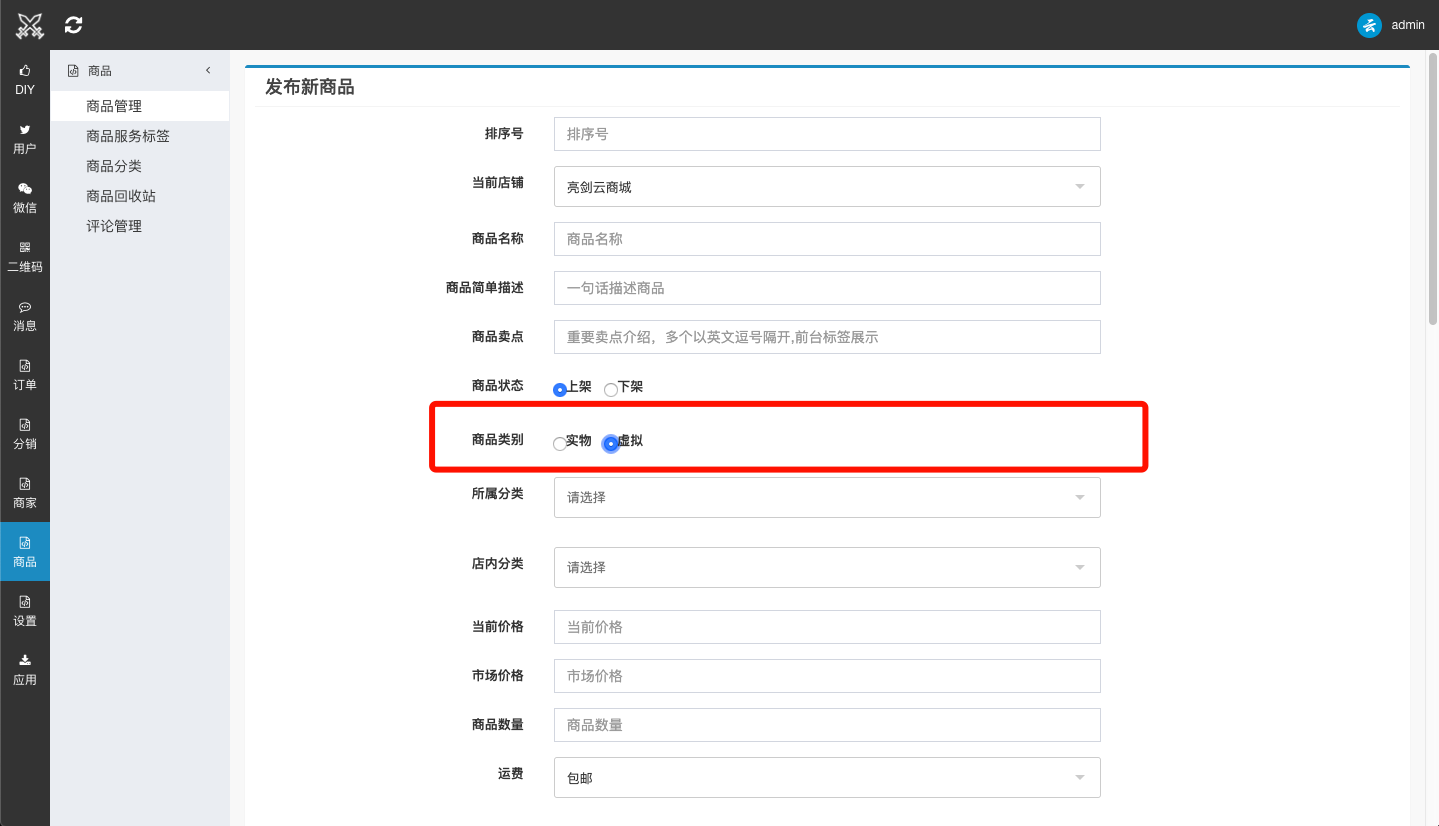Image resolution: width=1439 pixels, height=826 pixels.
Task: Focus the 商品名称 input field
Action: [x=827, y=239]
